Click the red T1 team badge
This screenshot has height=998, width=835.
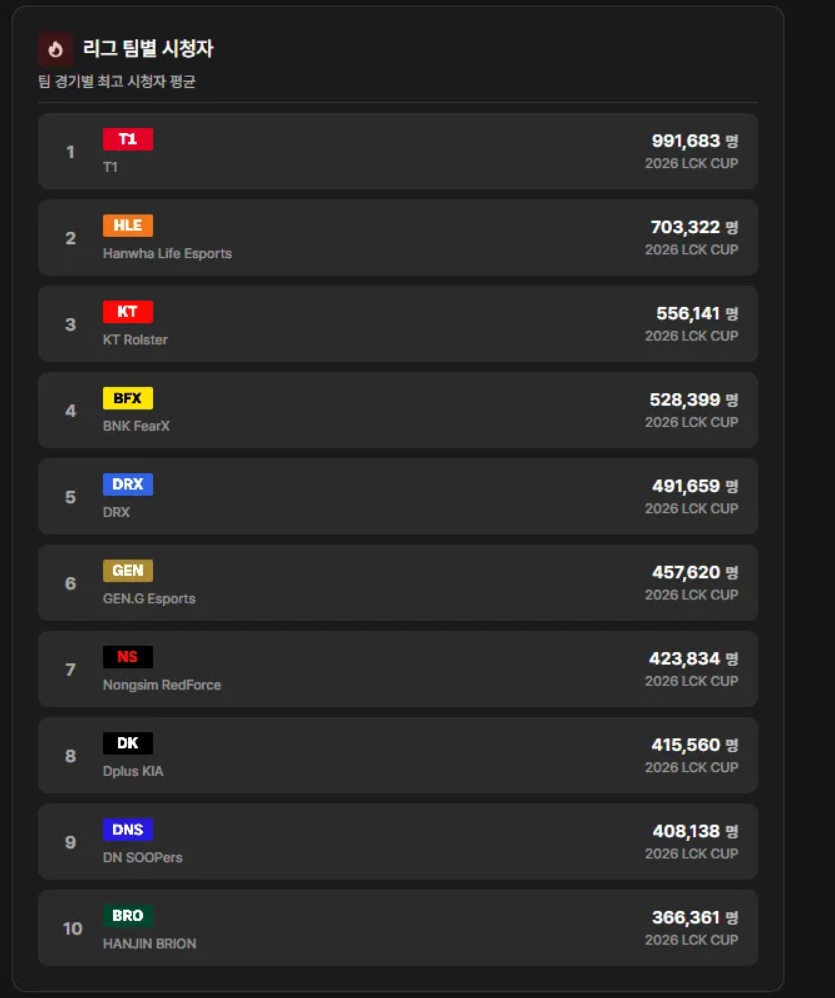128,139
